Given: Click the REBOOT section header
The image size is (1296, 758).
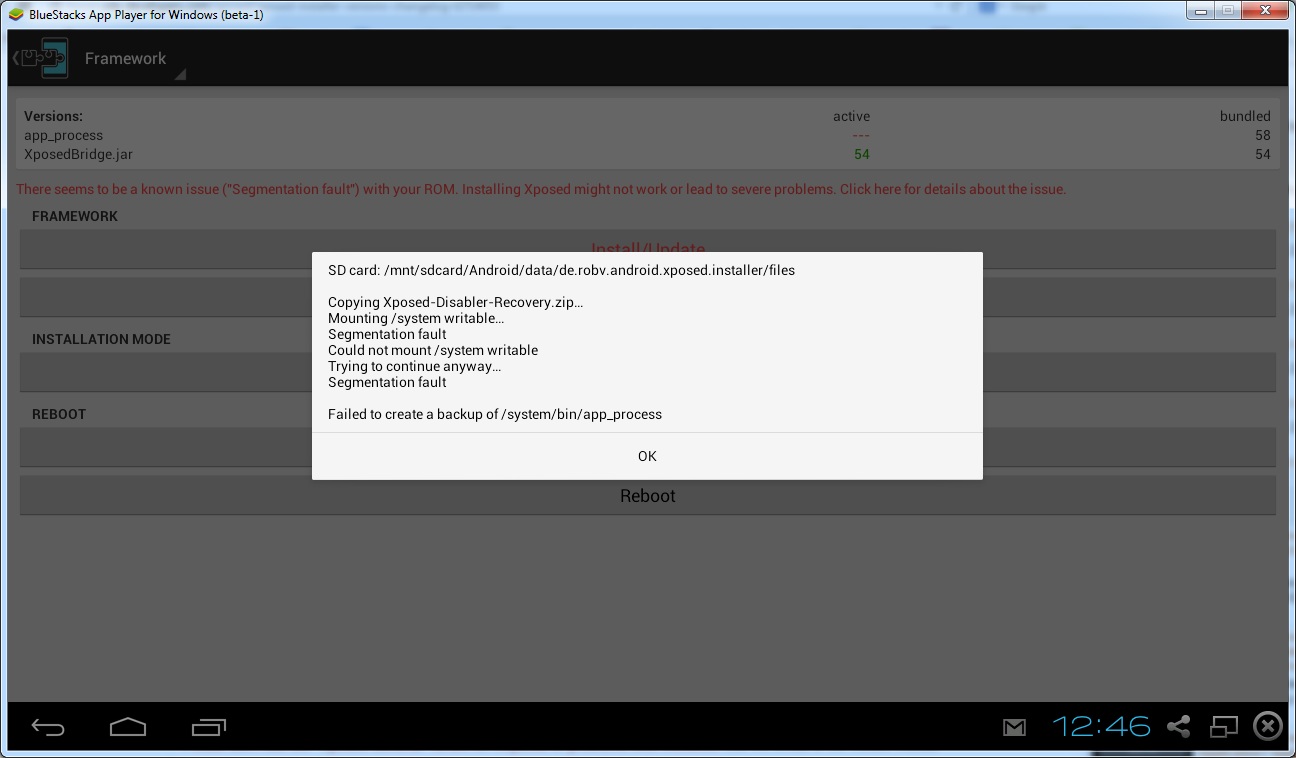Looking at the screenshot, I should point(59,414).
